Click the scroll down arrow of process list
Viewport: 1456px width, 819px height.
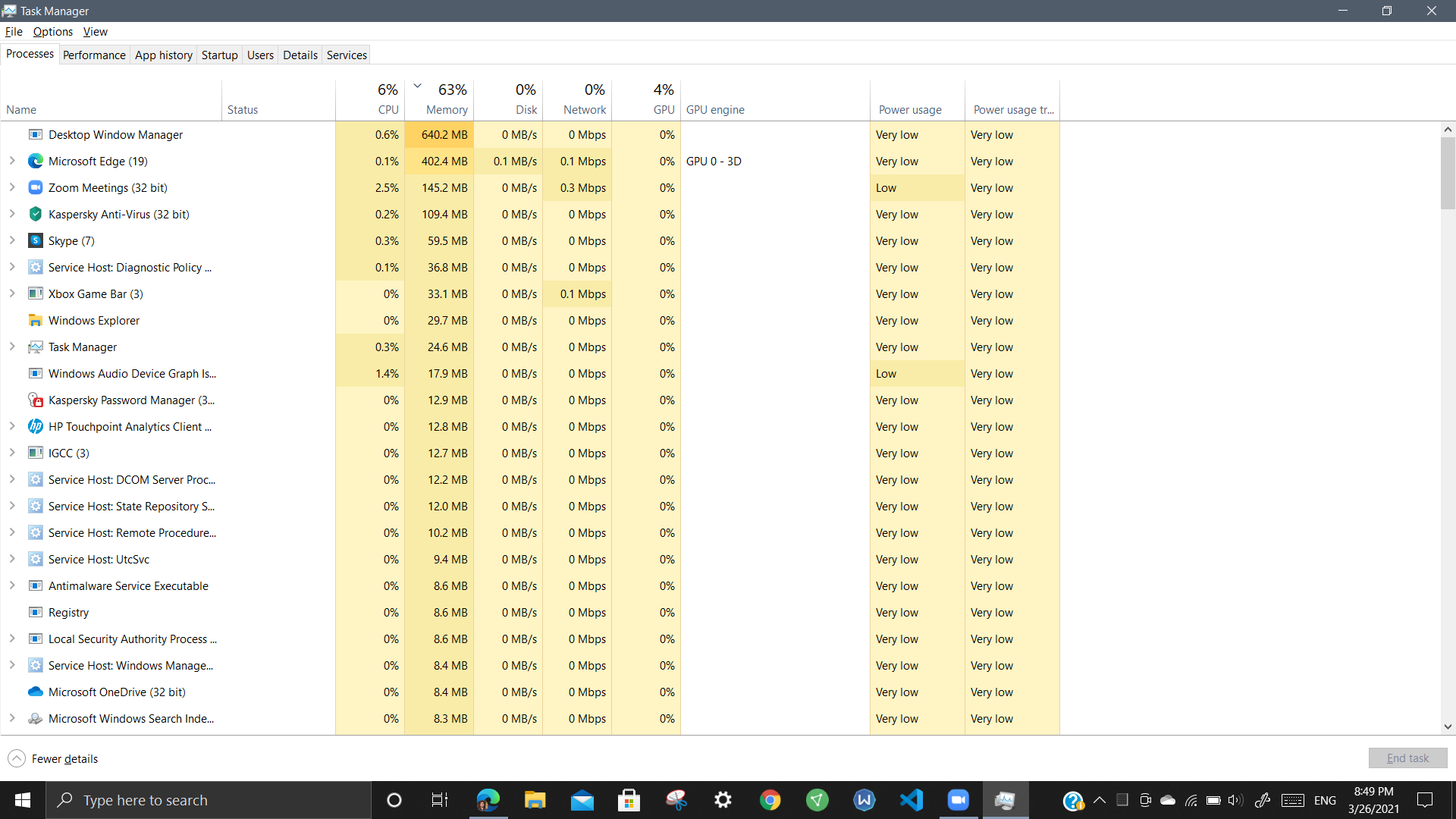tap(1448, 726)
